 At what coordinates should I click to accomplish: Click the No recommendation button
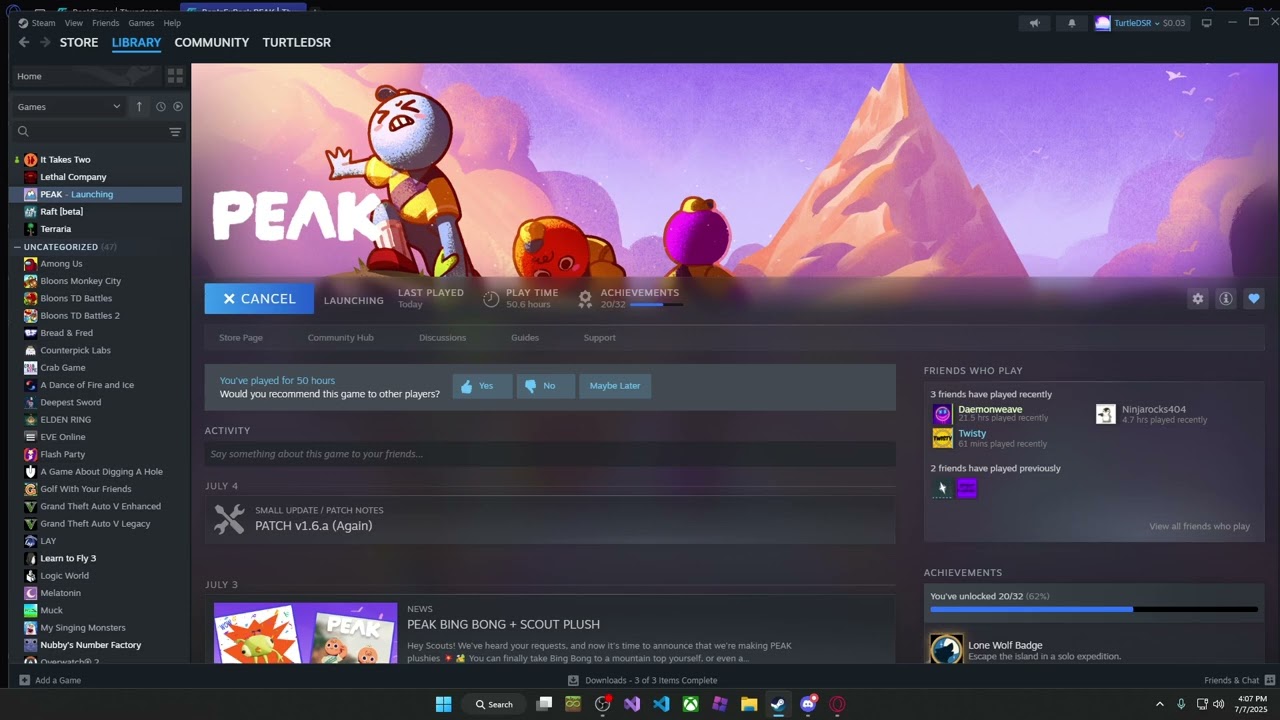coord(546,386)
